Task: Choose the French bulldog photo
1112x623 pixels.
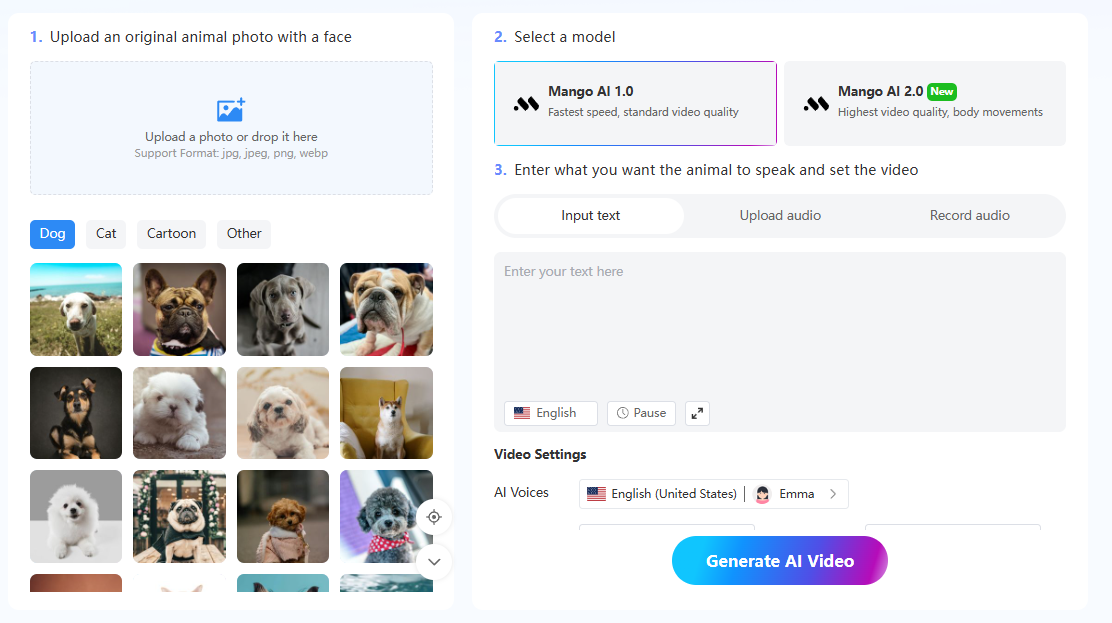Action: click(179, 309)
